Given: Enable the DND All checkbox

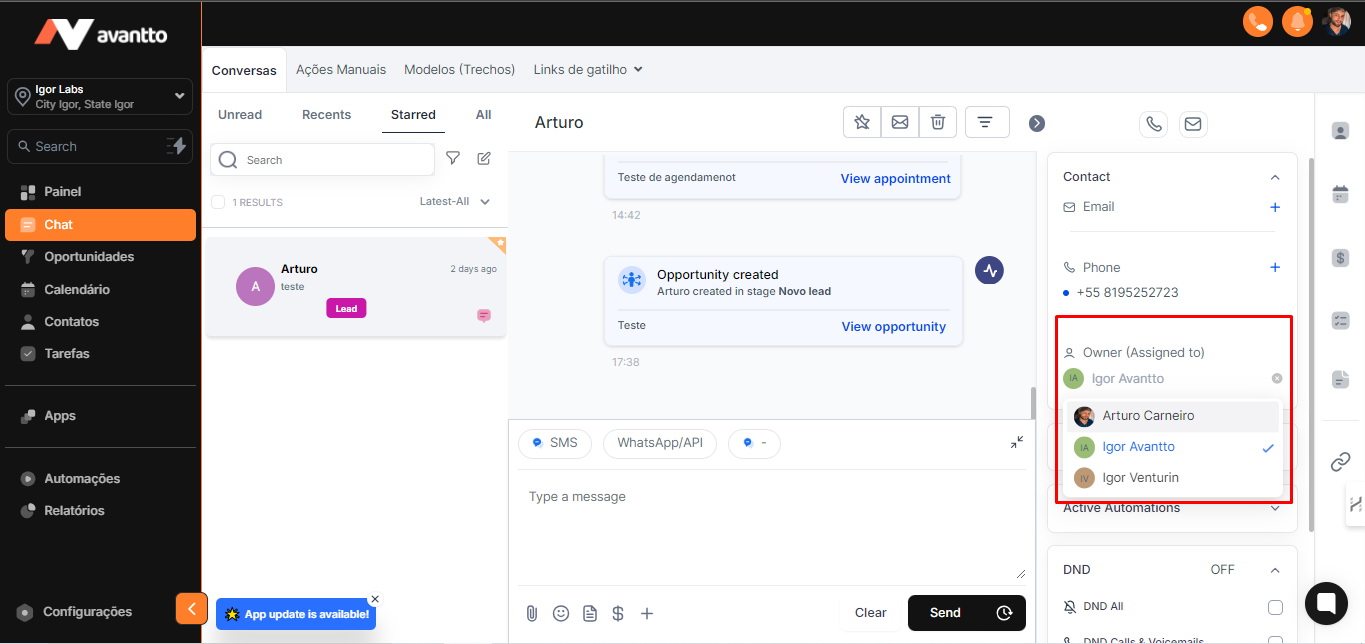Looking at the screenshot, I should tap(1275, 607).
